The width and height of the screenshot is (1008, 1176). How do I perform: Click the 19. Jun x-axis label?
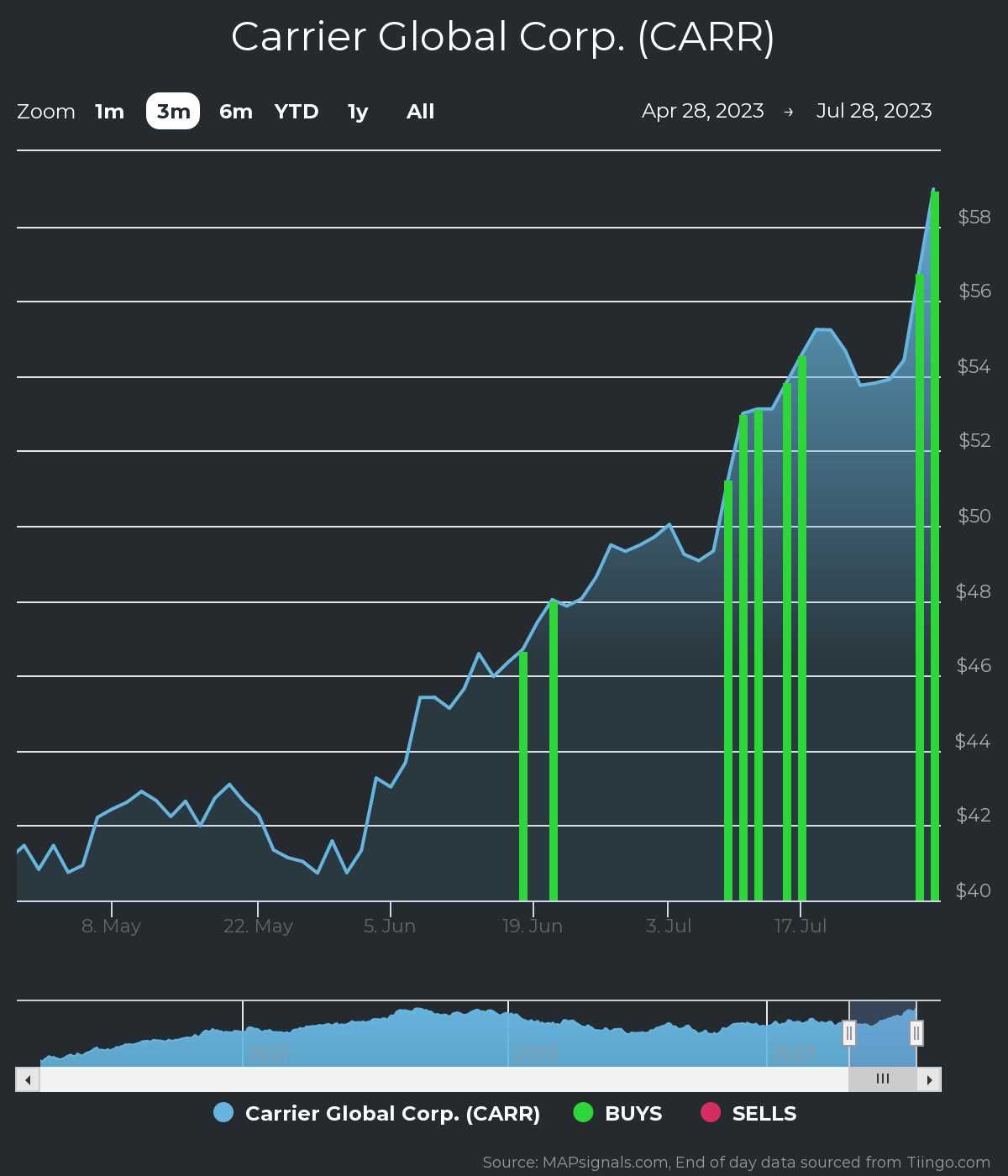533,926
